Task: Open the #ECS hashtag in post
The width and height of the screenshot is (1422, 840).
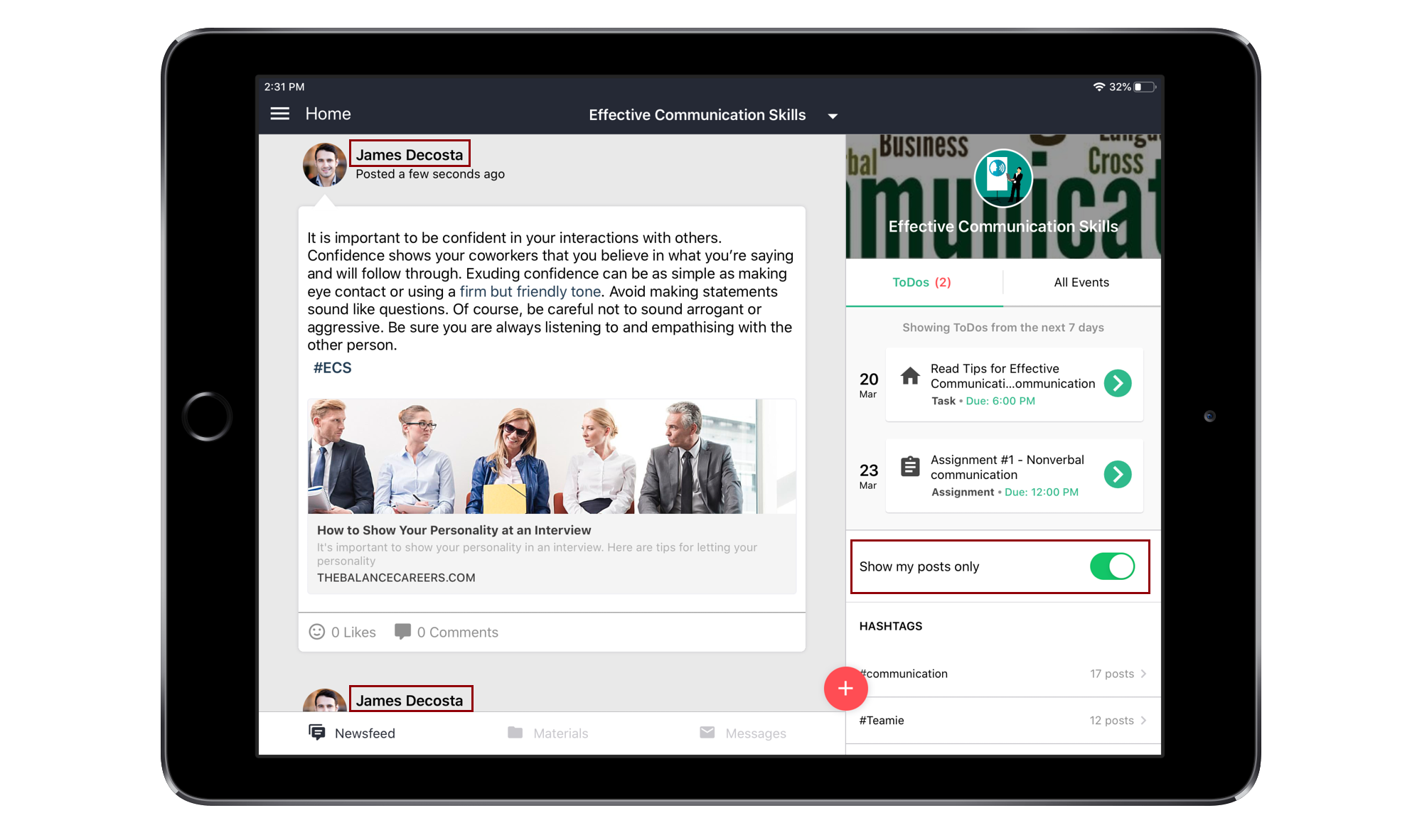Action: point(332,367)
